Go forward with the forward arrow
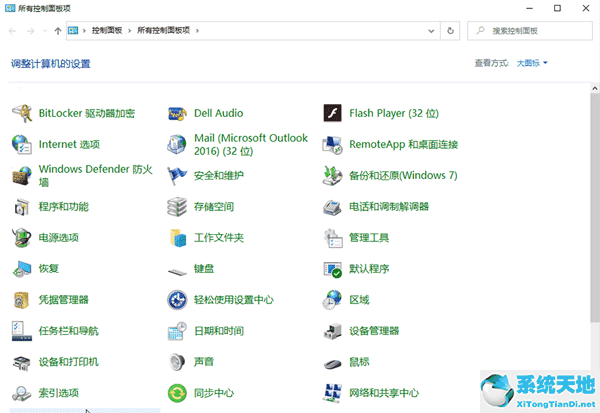 pyautogui.click(x=30, y=31)
